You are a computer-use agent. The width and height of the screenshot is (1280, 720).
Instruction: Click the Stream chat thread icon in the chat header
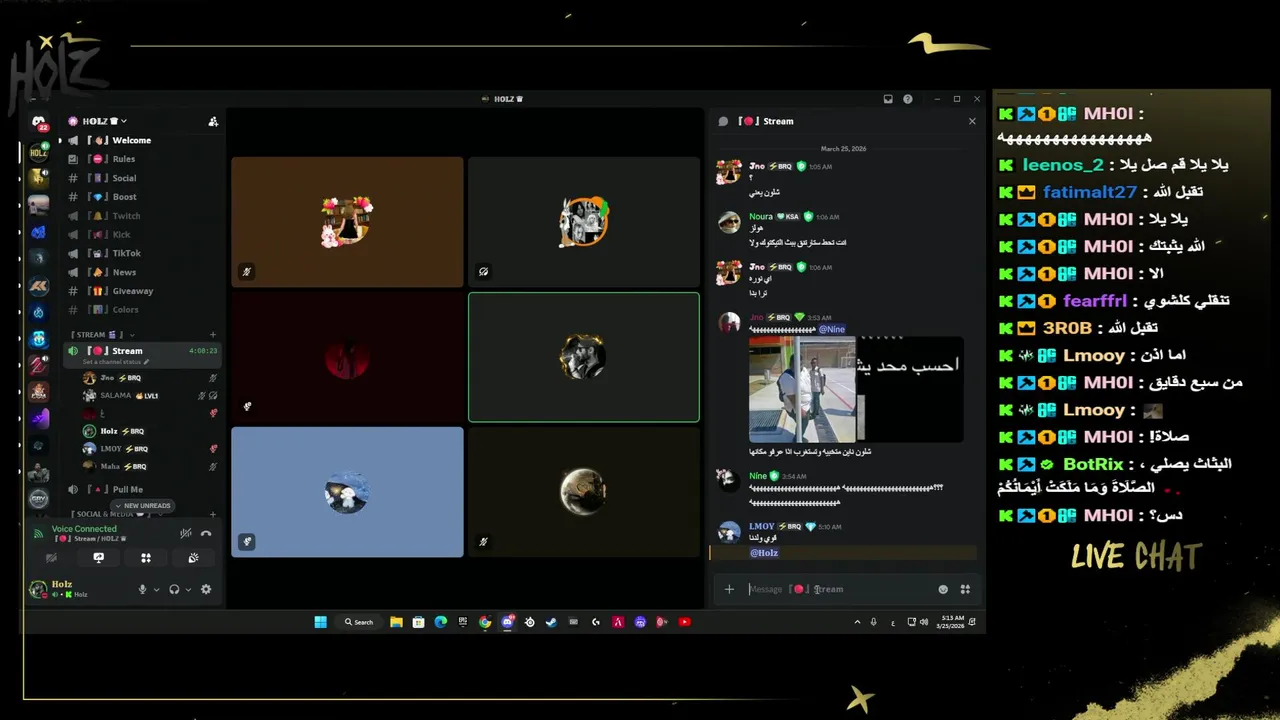tap(723, 121)
